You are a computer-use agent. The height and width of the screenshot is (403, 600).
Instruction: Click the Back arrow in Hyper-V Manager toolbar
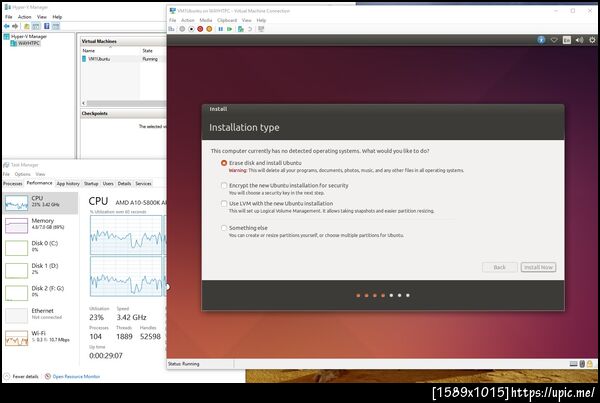[x=7, y=26]
